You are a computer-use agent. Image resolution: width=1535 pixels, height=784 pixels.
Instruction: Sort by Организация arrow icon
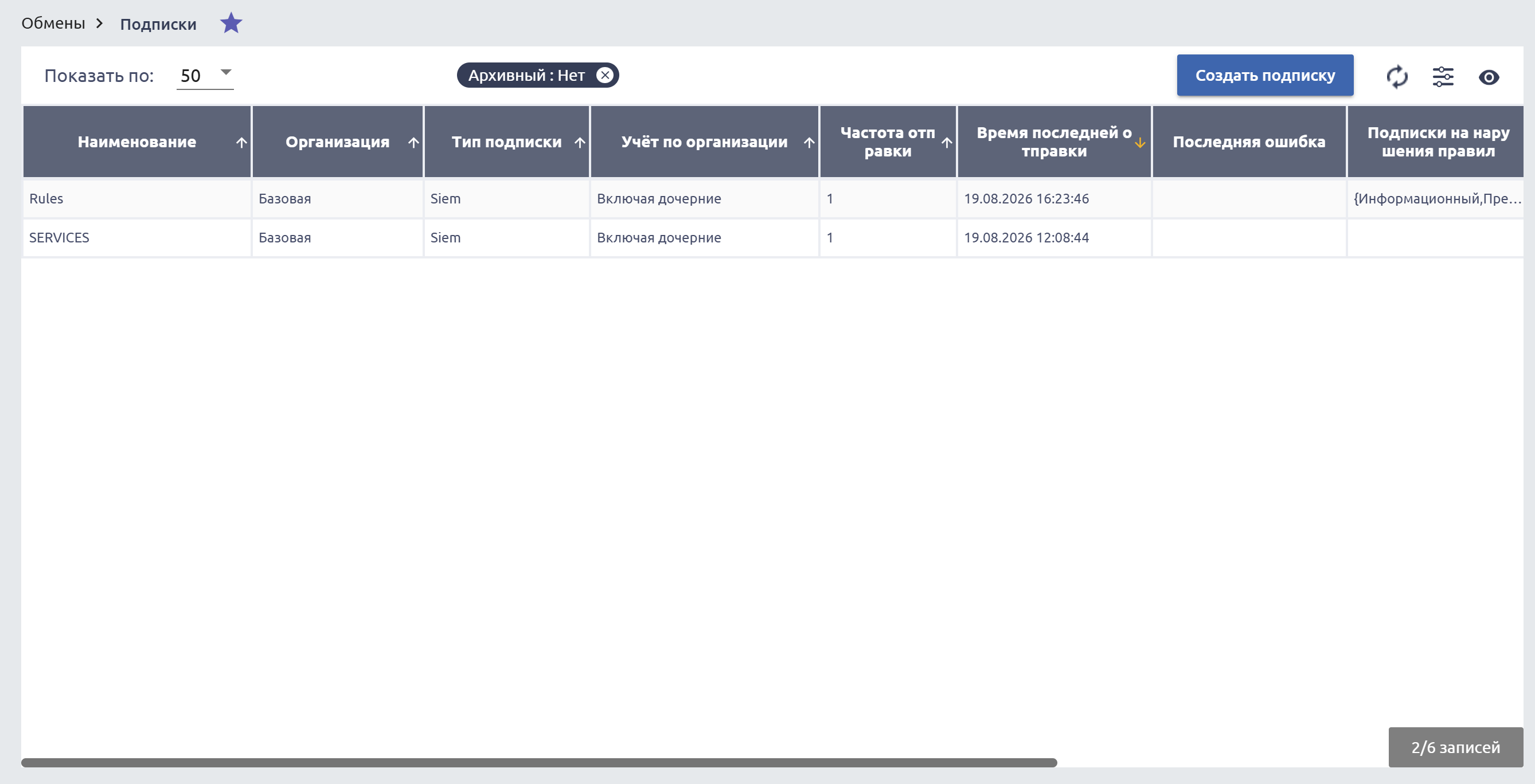(413, 142)
